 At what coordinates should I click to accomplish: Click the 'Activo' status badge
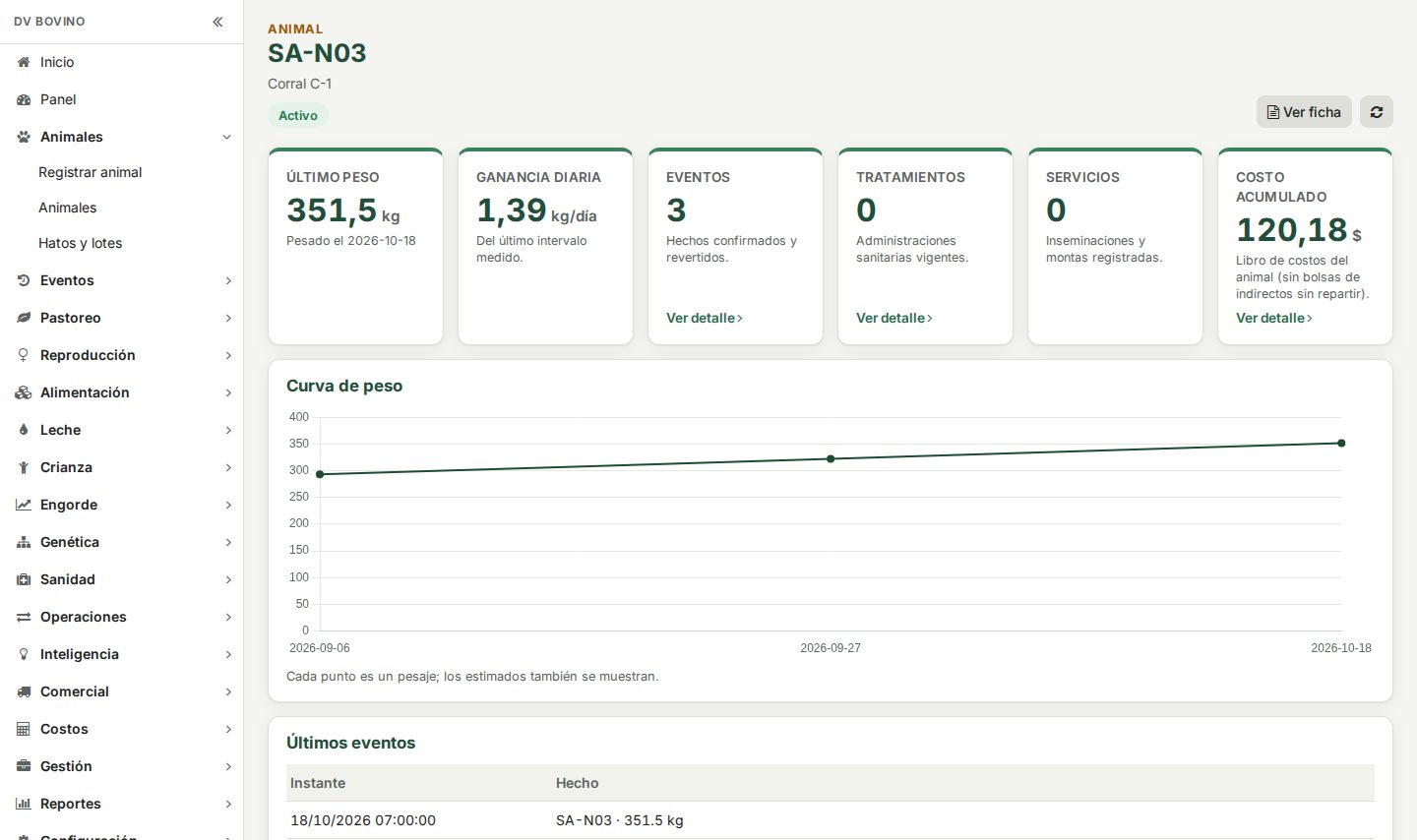(298, 115)
